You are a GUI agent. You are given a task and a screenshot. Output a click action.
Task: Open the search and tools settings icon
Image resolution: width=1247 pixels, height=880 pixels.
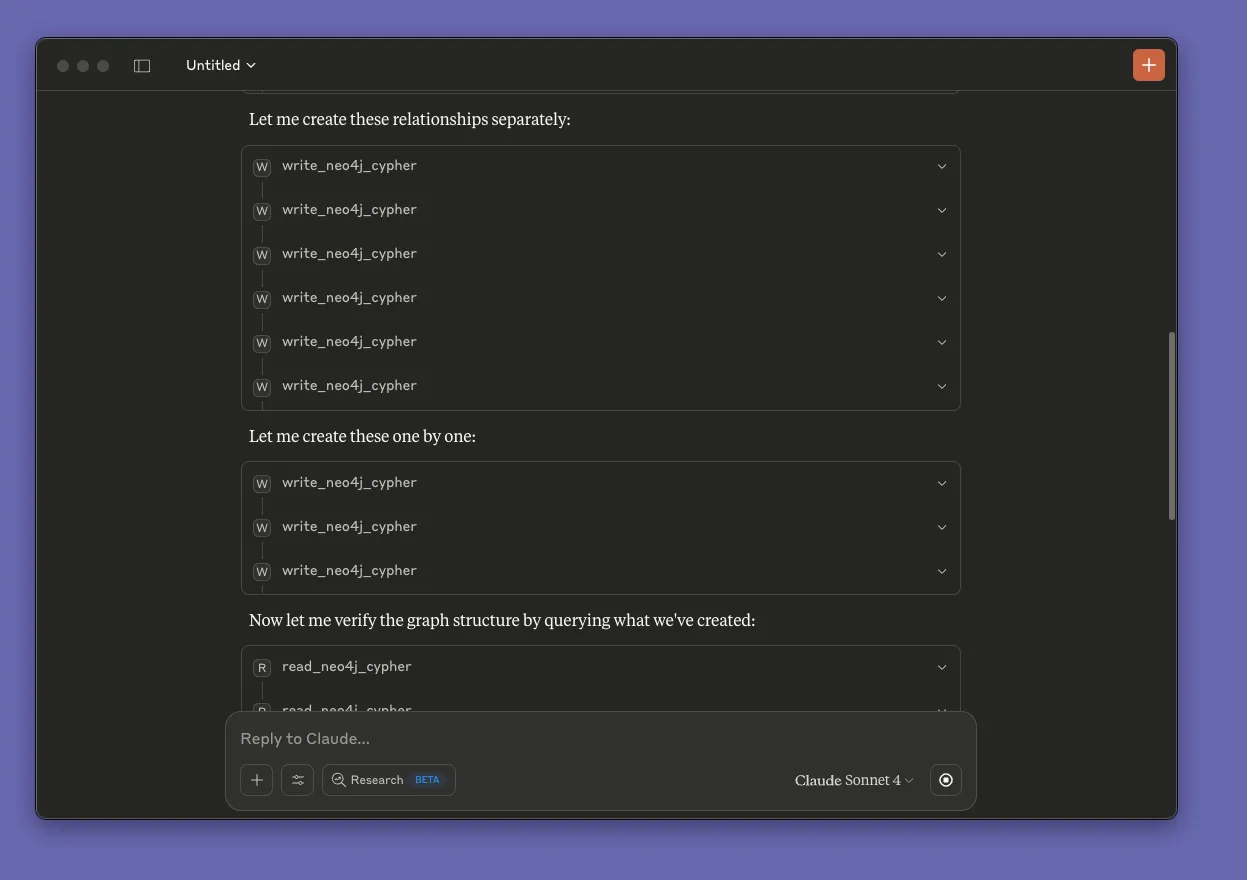297,780
